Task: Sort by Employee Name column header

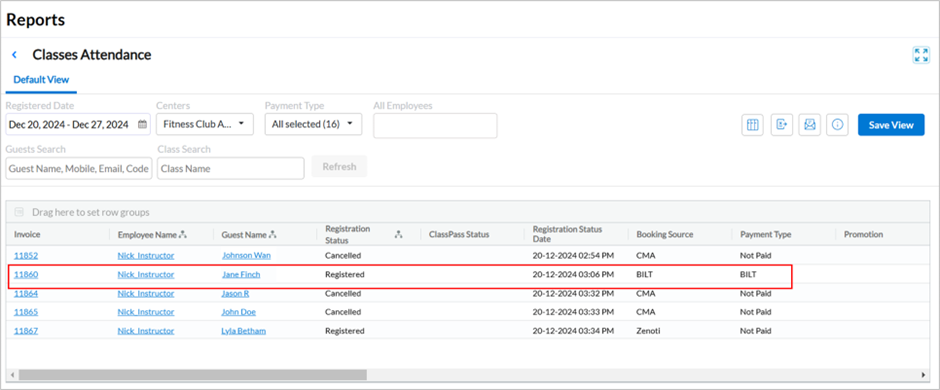Action: point(147,235)
